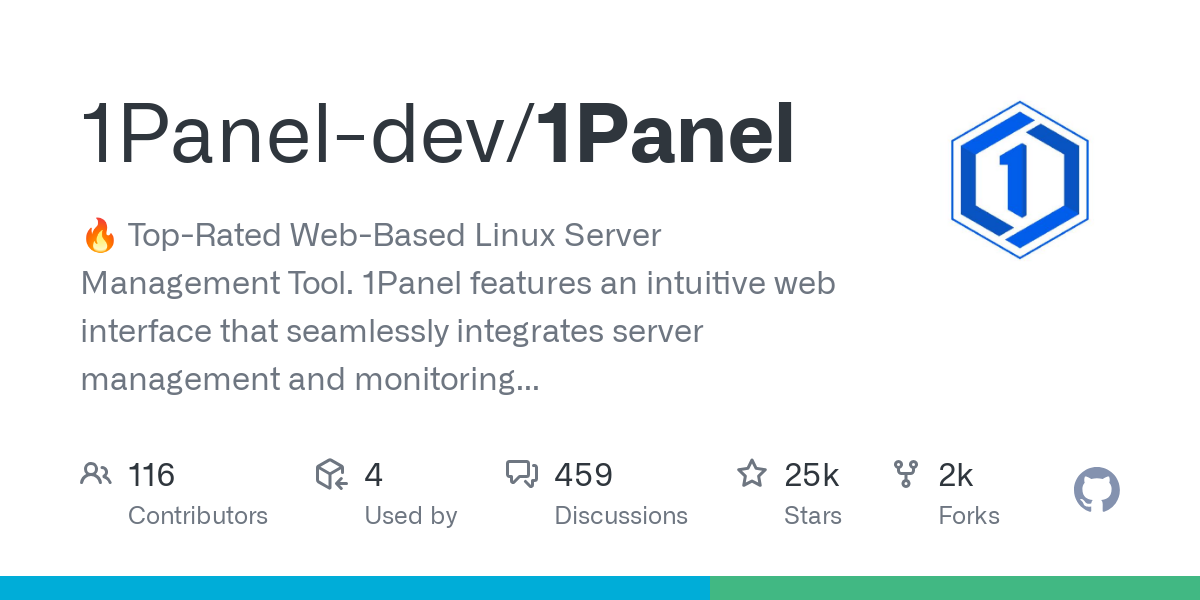This screenshot has height=600, width=1200.
Task: Click the Discussions label text
Action: click(x=621, y=516)
